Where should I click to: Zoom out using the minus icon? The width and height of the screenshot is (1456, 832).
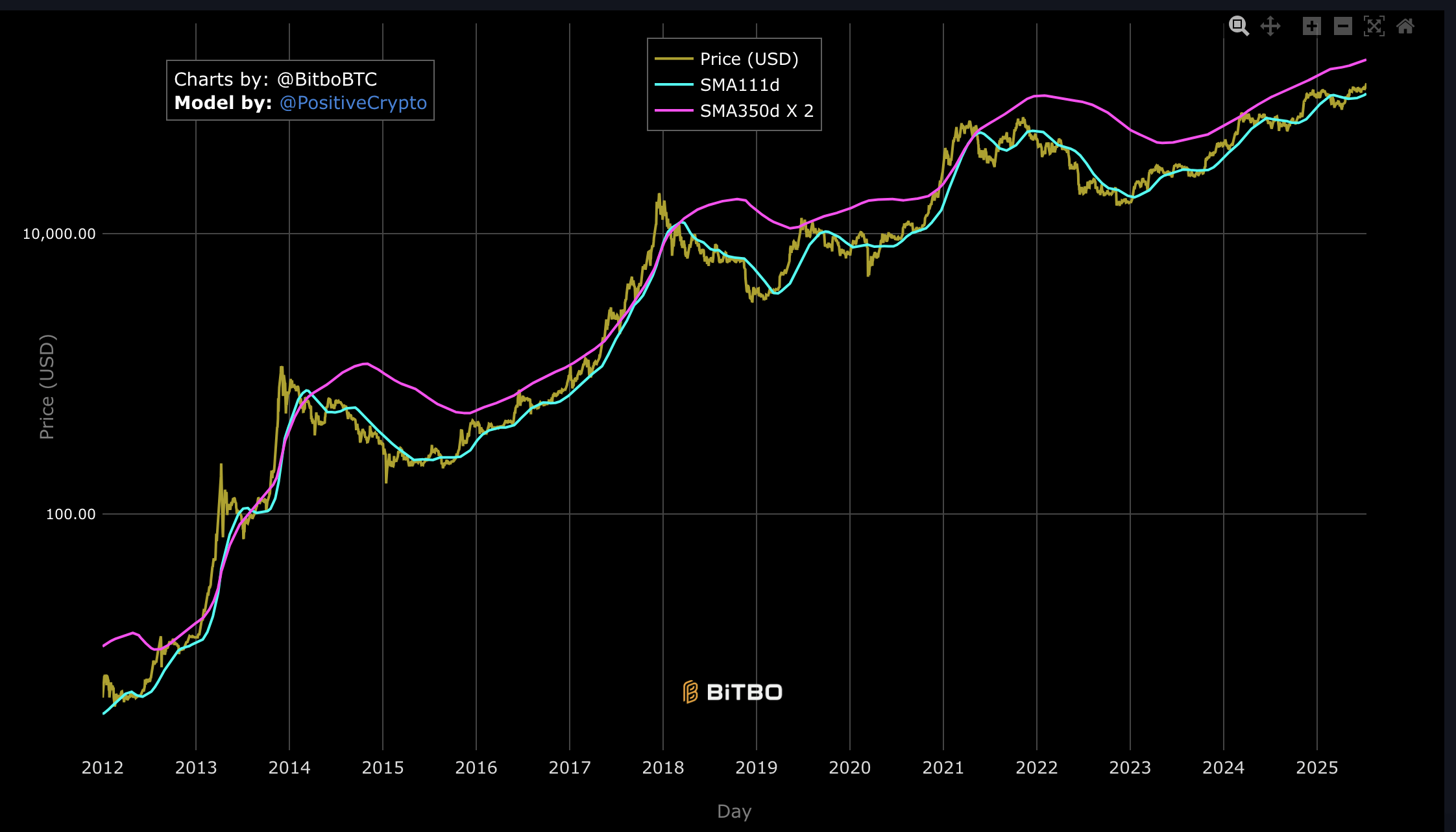pyautogui.click(x=1342, y=26)
